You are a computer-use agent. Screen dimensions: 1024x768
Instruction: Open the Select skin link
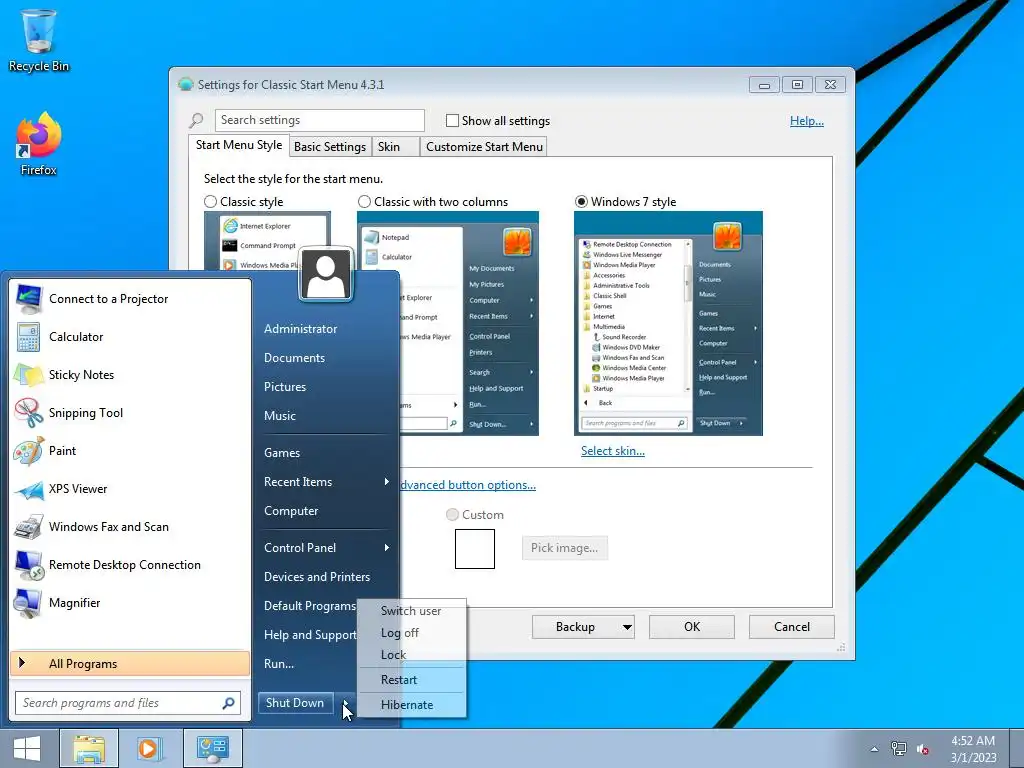613,451
